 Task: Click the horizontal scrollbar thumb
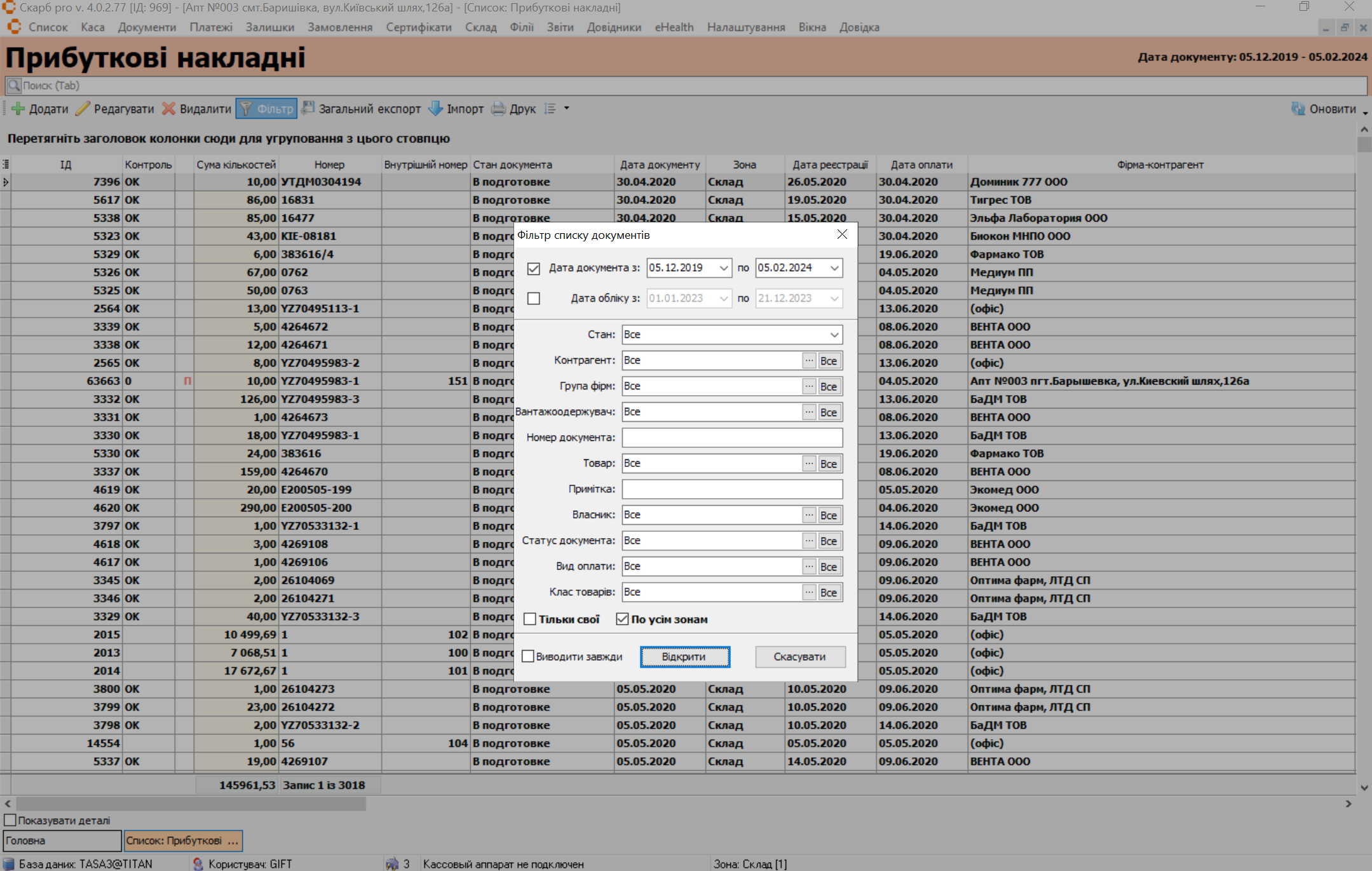(191, 804)
